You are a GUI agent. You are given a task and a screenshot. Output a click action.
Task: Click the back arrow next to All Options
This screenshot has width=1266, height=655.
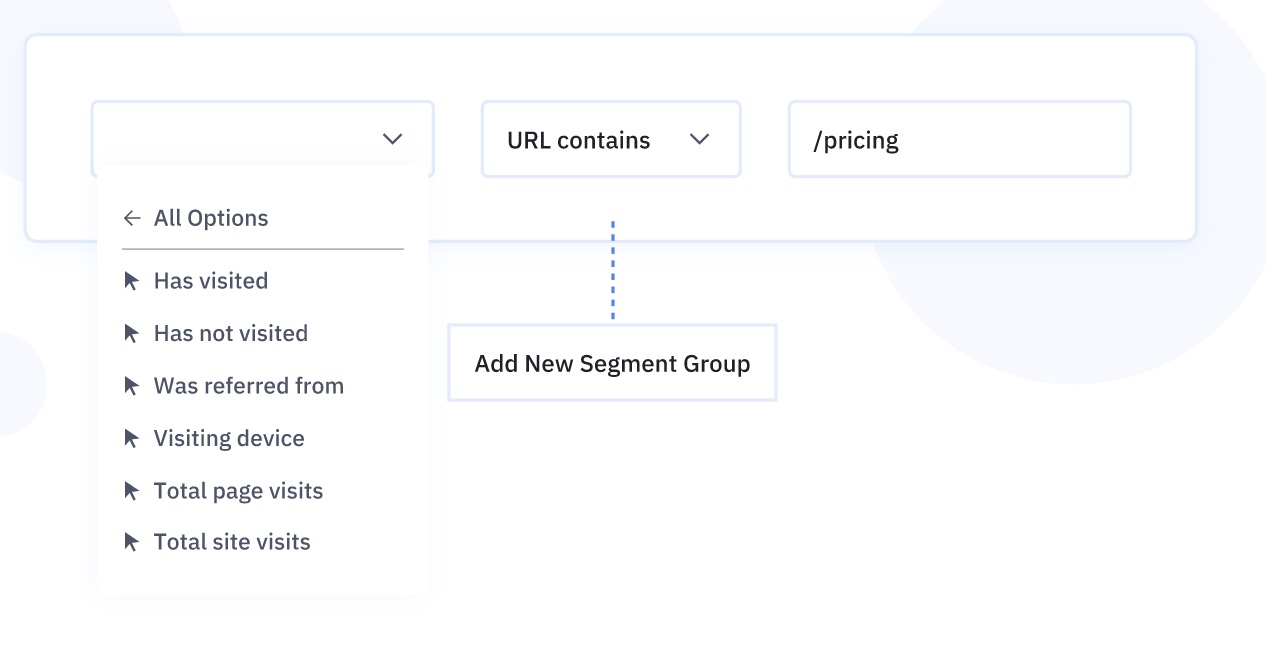coord(132,218)
